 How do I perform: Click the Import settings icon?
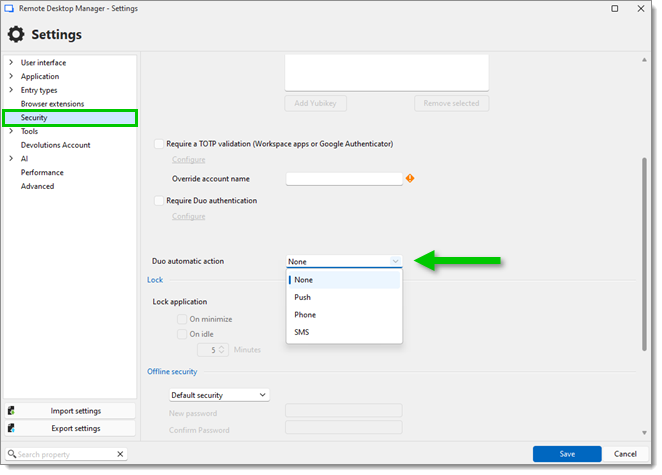tap(11, 411)
